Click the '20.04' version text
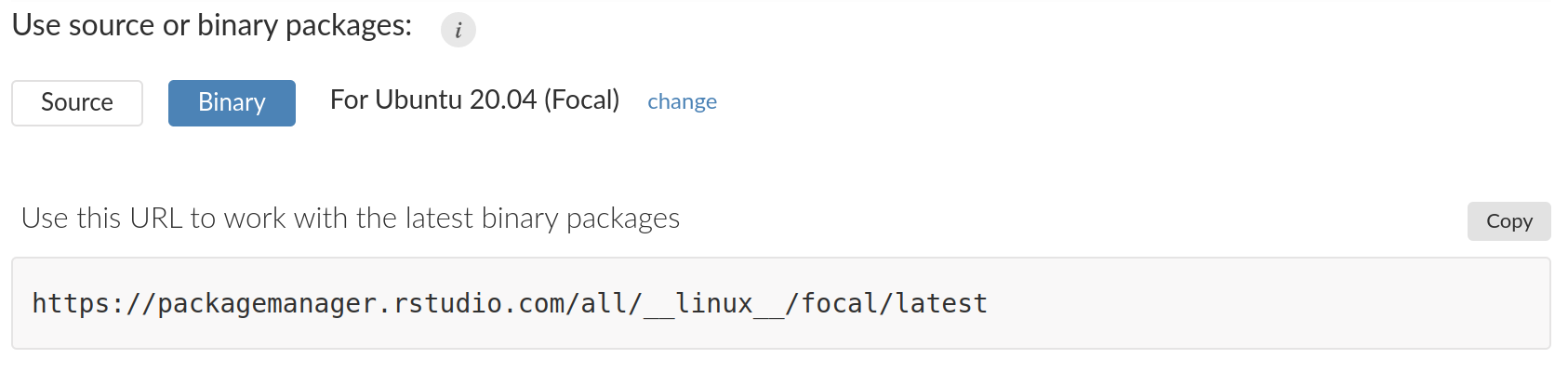1568x372 pixels. pos(503,100)
